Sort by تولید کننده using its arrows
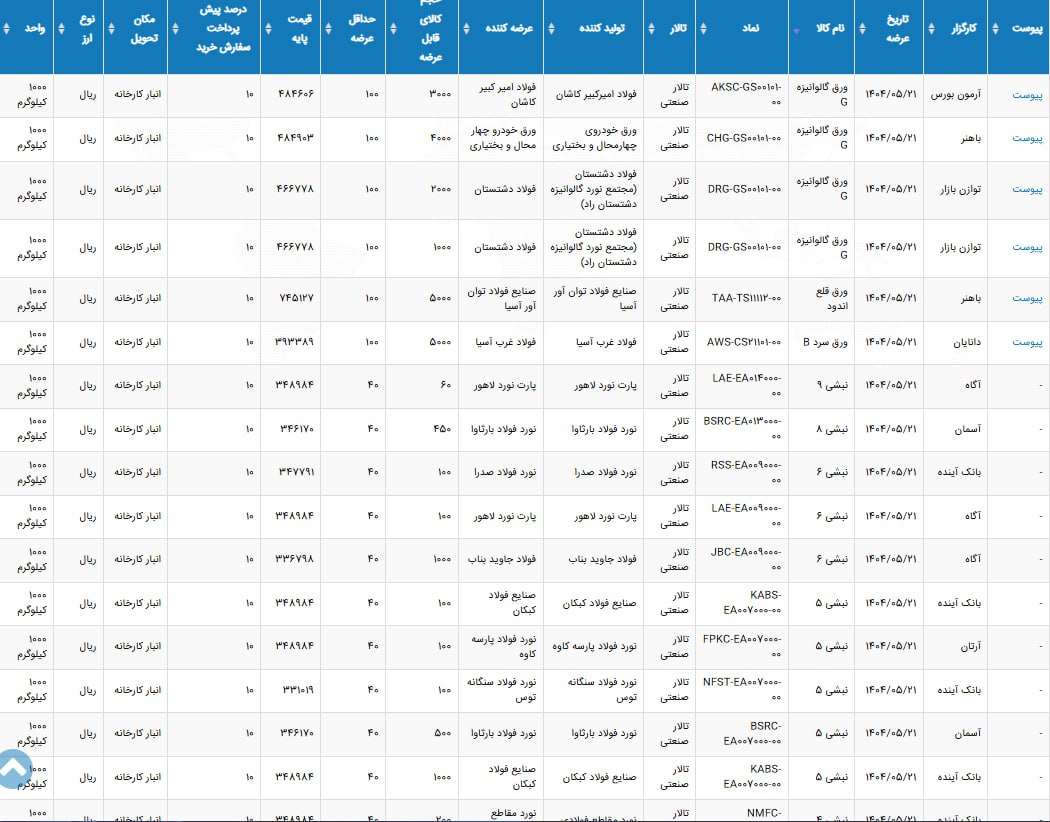This screenshot has height=822, width=1050. 552,28
